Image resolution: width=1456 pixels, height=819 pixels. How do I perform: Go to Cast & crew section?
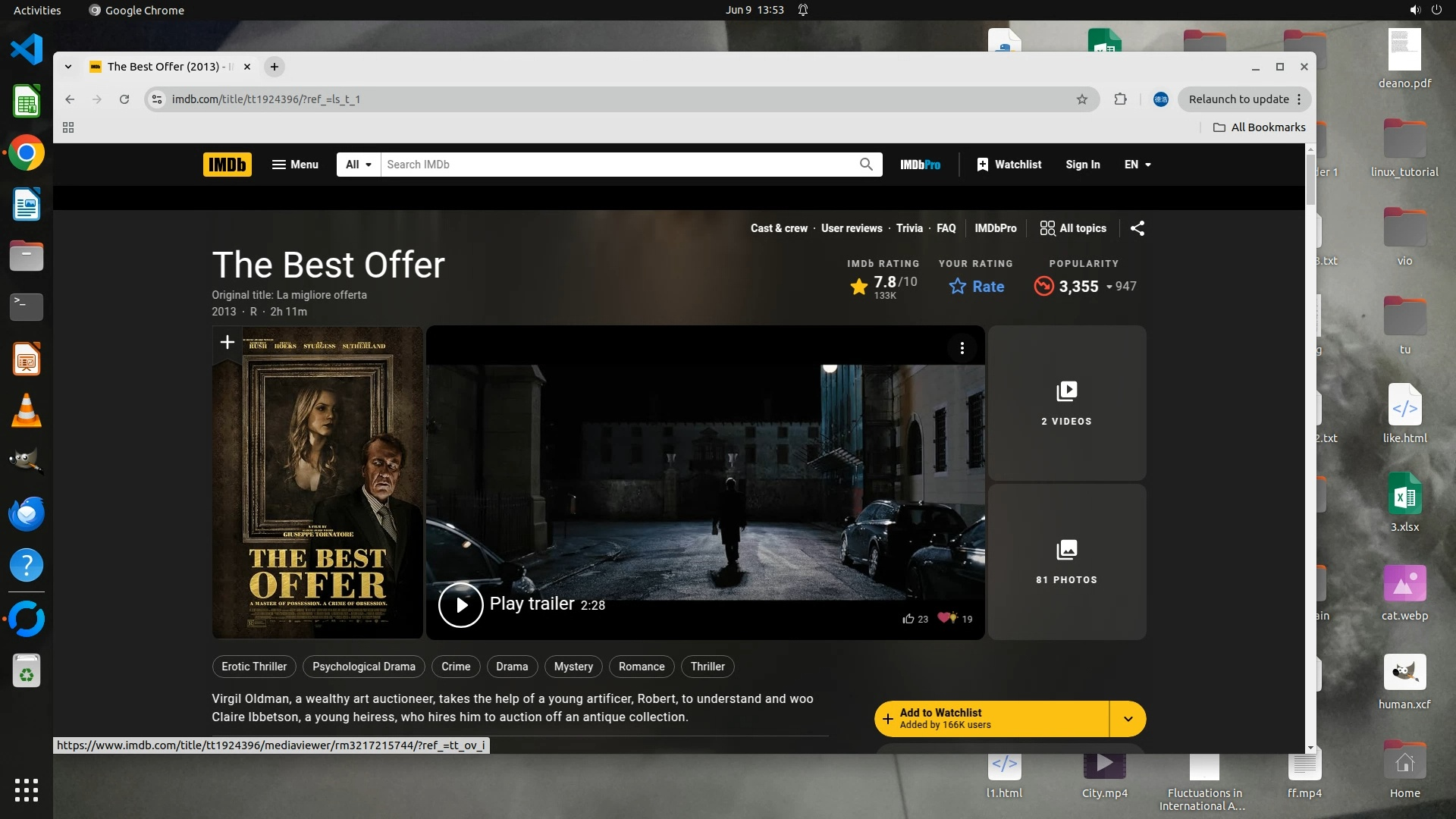tap(779, 228)
